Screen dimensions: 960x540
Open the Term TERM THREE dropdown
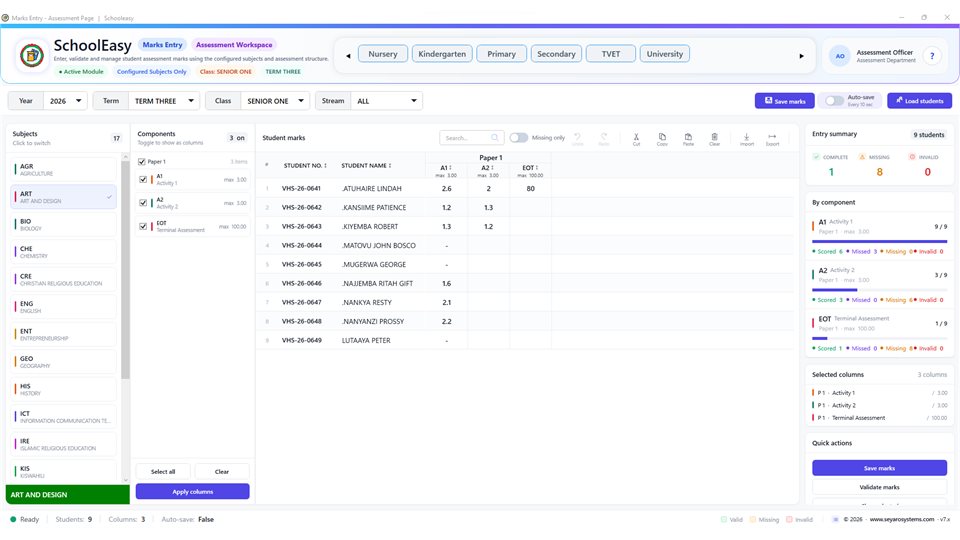(x=163, y=101)
